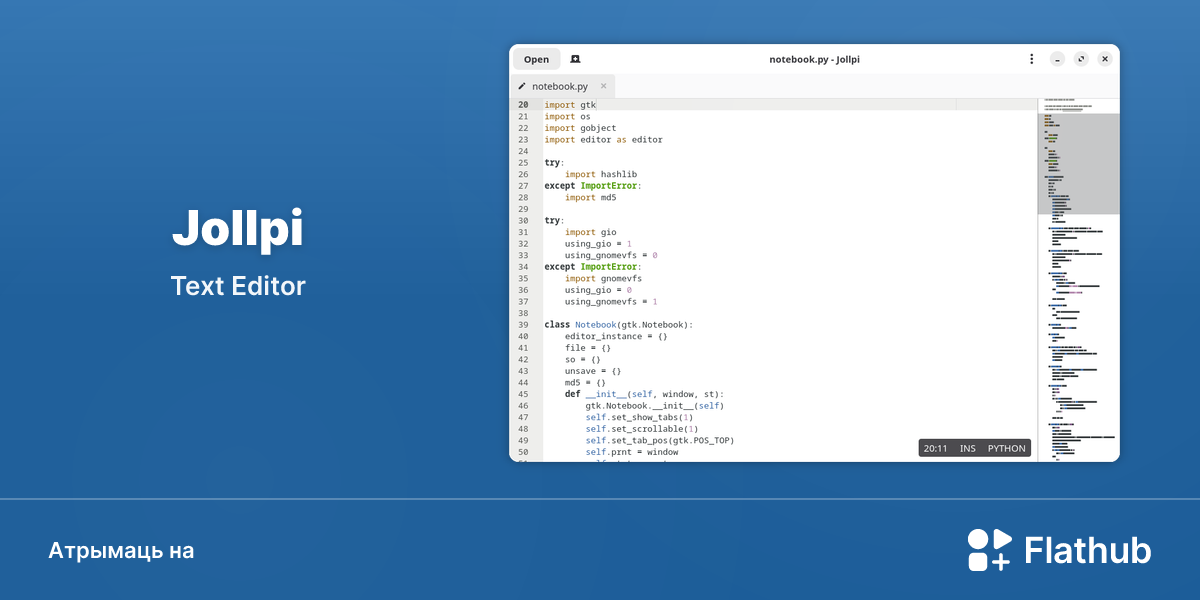Click the 'Атрымаць на' text
The height and width of the screenshot is (600, 1200).
click(121, 551)
